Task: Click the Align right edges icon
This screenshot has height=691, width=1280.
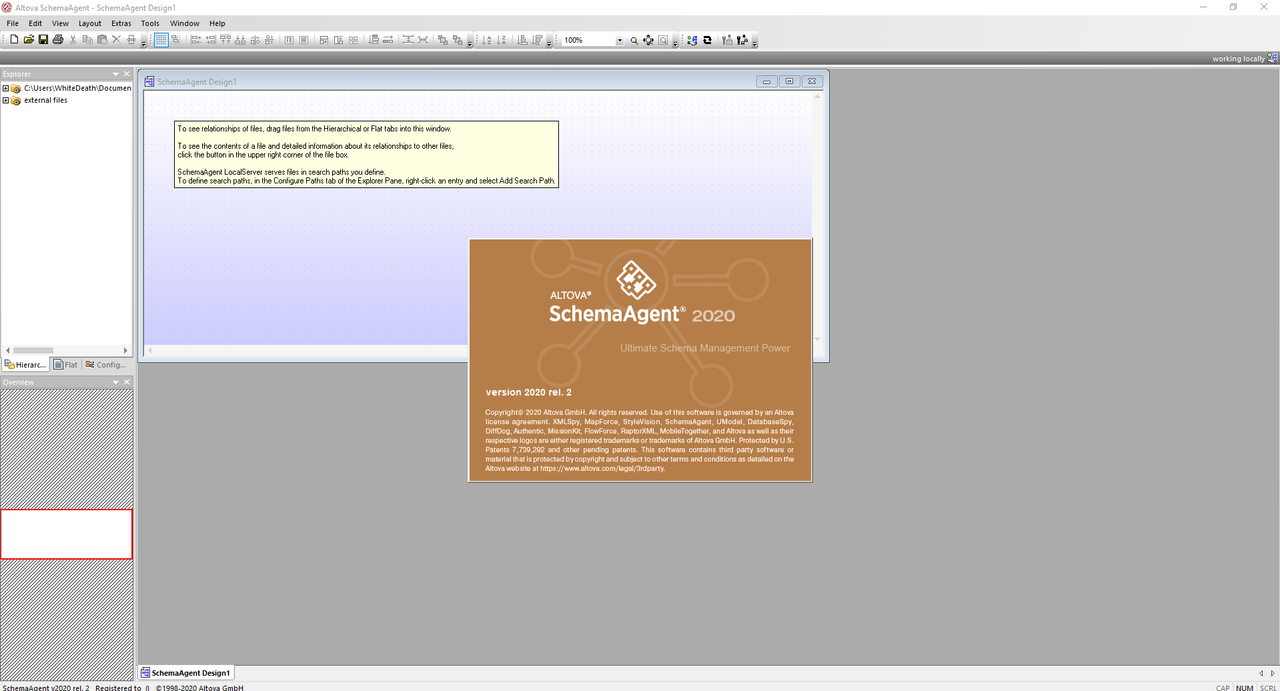Action: point(211,40)
